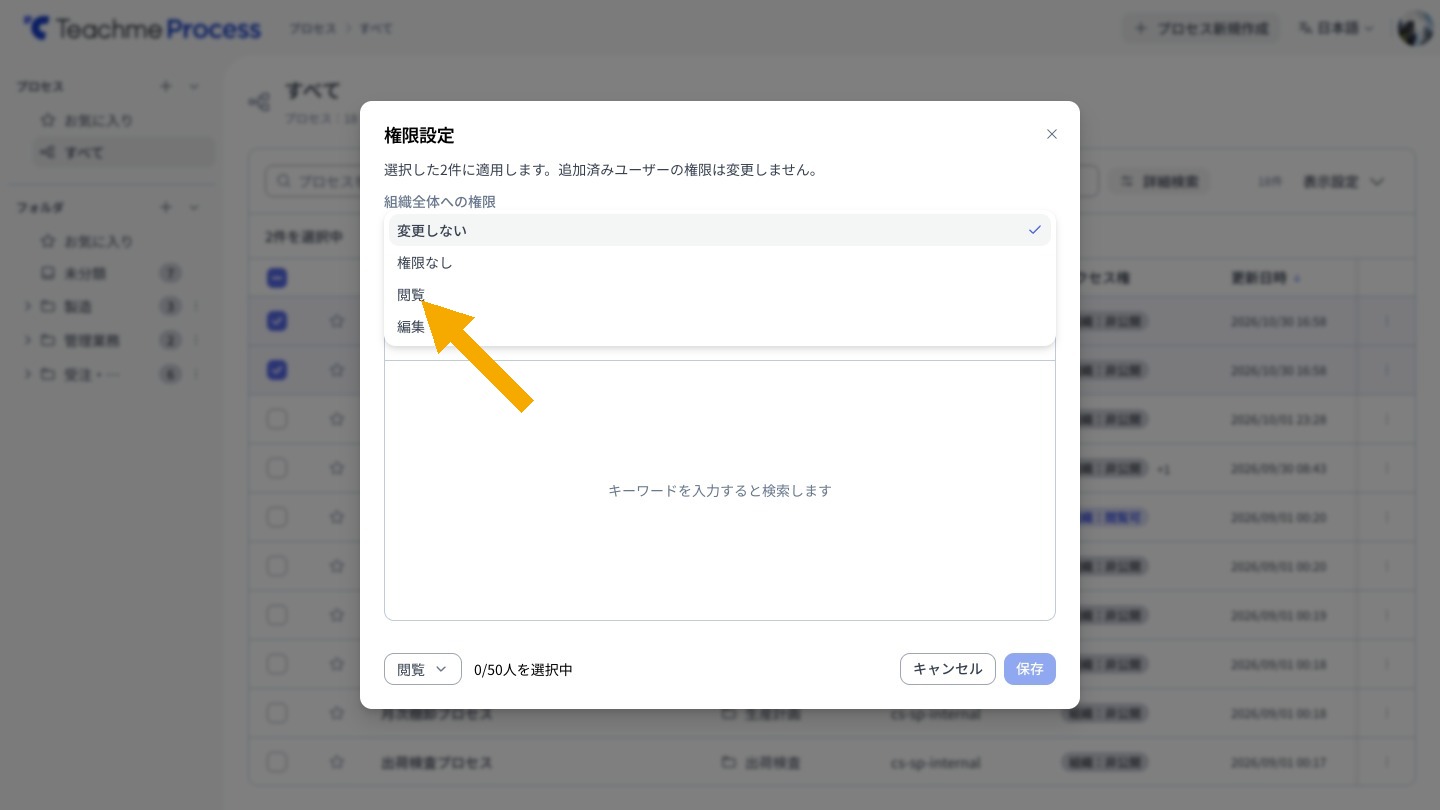
Task: Open kebab menu of 管理業務 folder
Action: [196, 340]
